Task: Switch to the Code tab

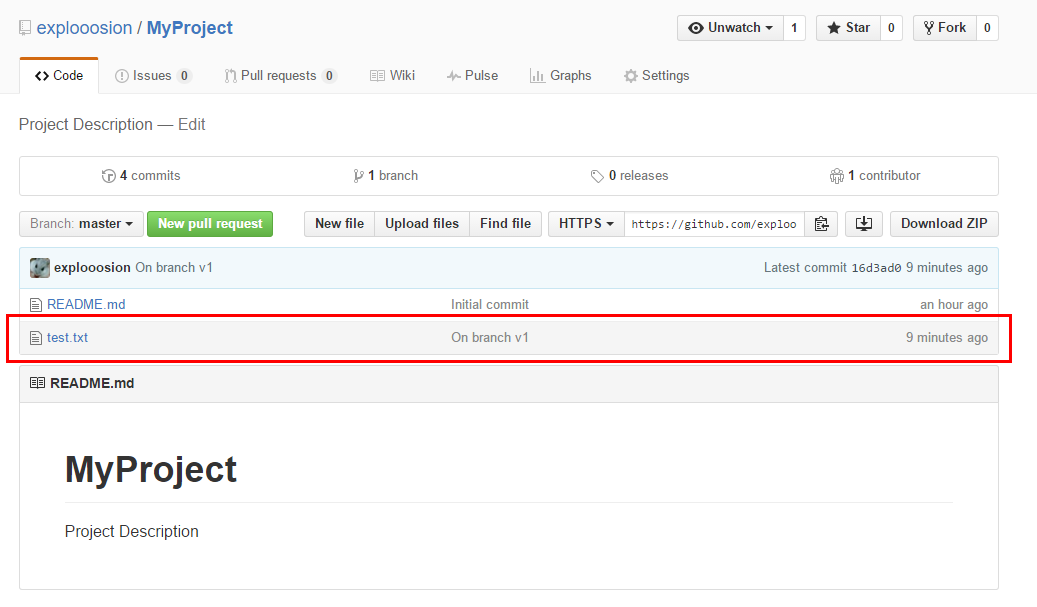Action: point(59,76)
